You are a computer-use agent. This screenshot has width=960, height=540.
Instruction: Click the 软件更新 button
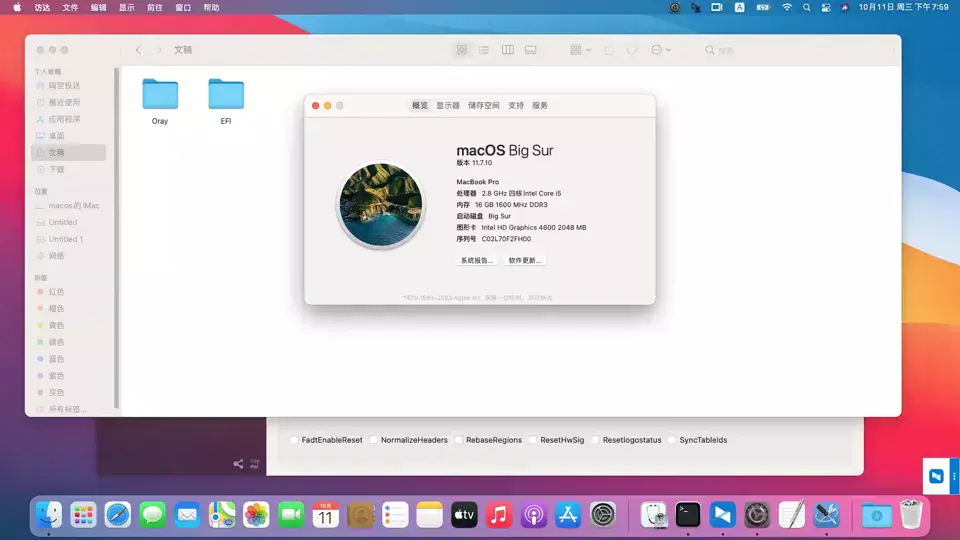click(525, 260)
